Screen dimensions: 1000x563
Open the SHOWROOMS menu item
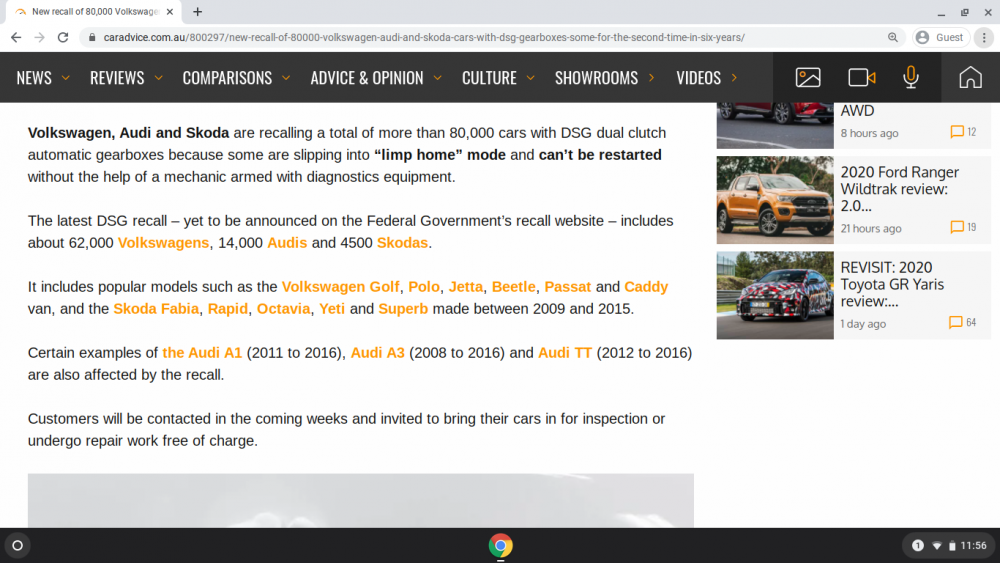(596, 78)
